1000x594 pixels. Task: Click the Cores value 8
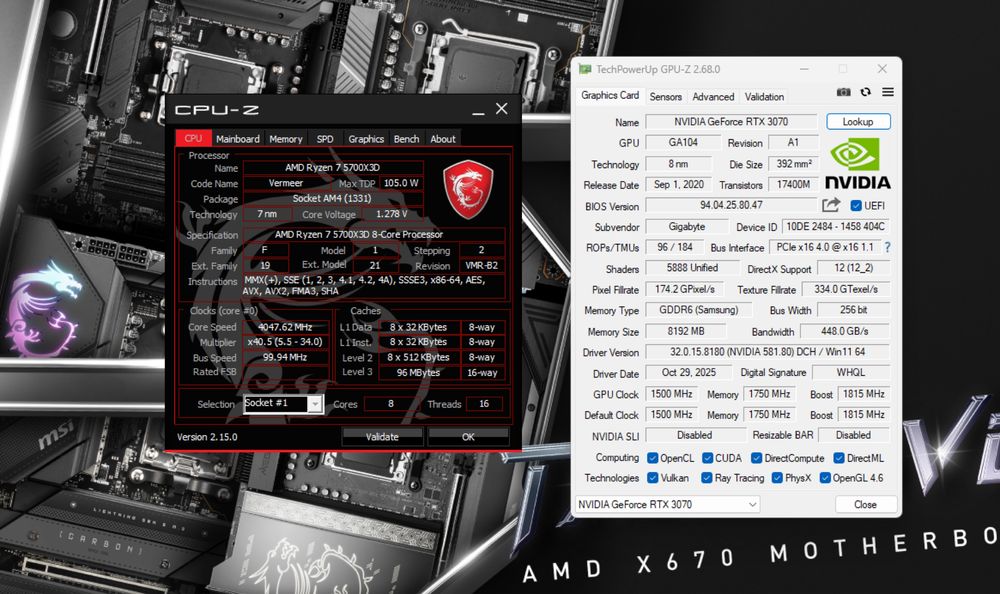click(x=391, y=403)
